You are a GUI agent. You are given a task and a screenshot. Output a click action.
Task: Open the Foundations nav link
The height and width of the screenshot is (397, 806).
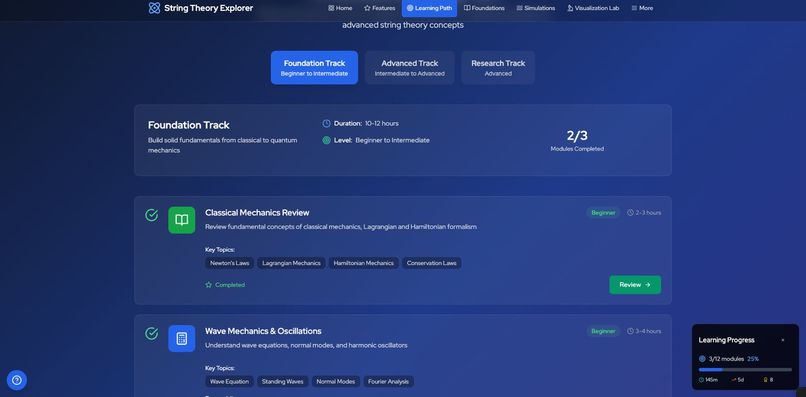click(x=484, y=8)
